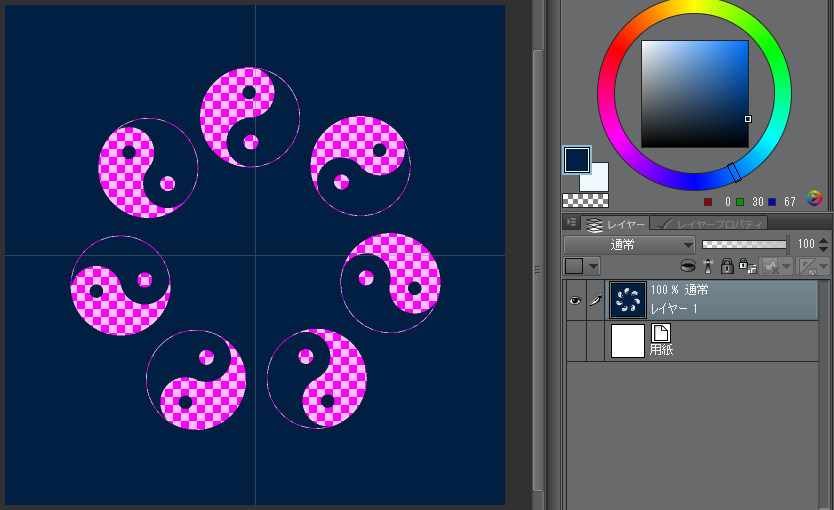Switch to the レイヤー tab
This screenshot has height=510, width=834.
615,224
